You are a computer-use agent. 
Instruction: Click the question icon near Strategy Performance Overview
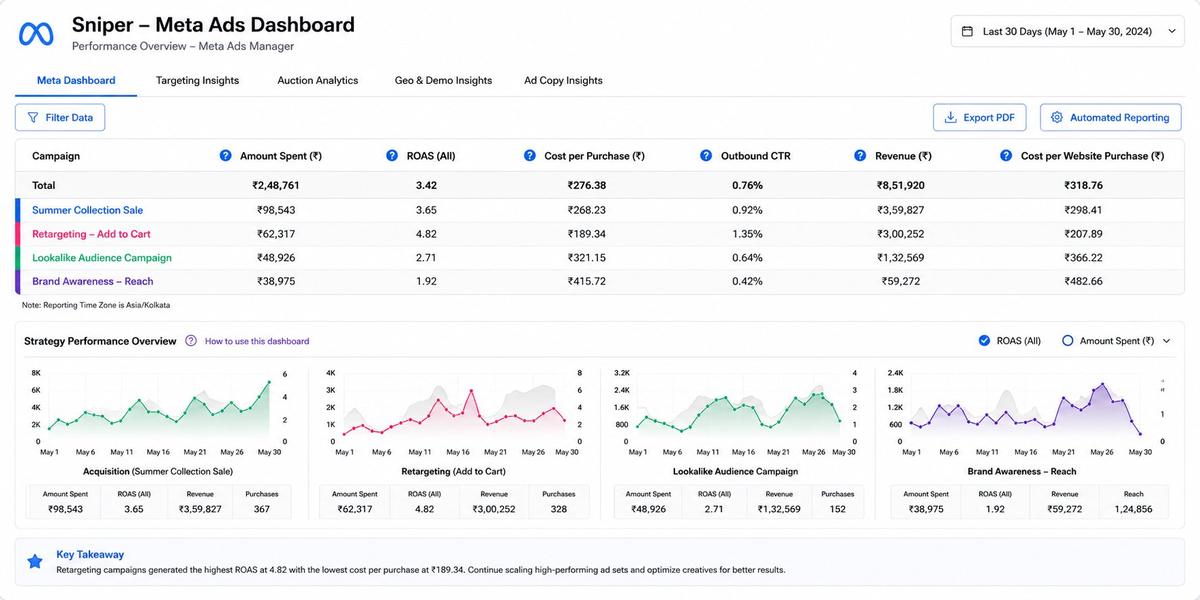(x=191, y=341)
